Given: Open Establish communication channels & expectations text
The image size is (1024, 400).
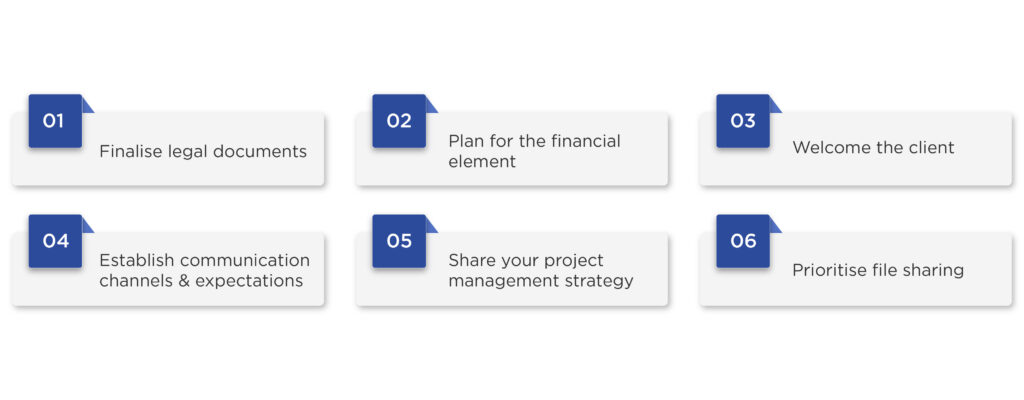Looking at the screenshot, I should pyautogui.click(x=204, y=271).
